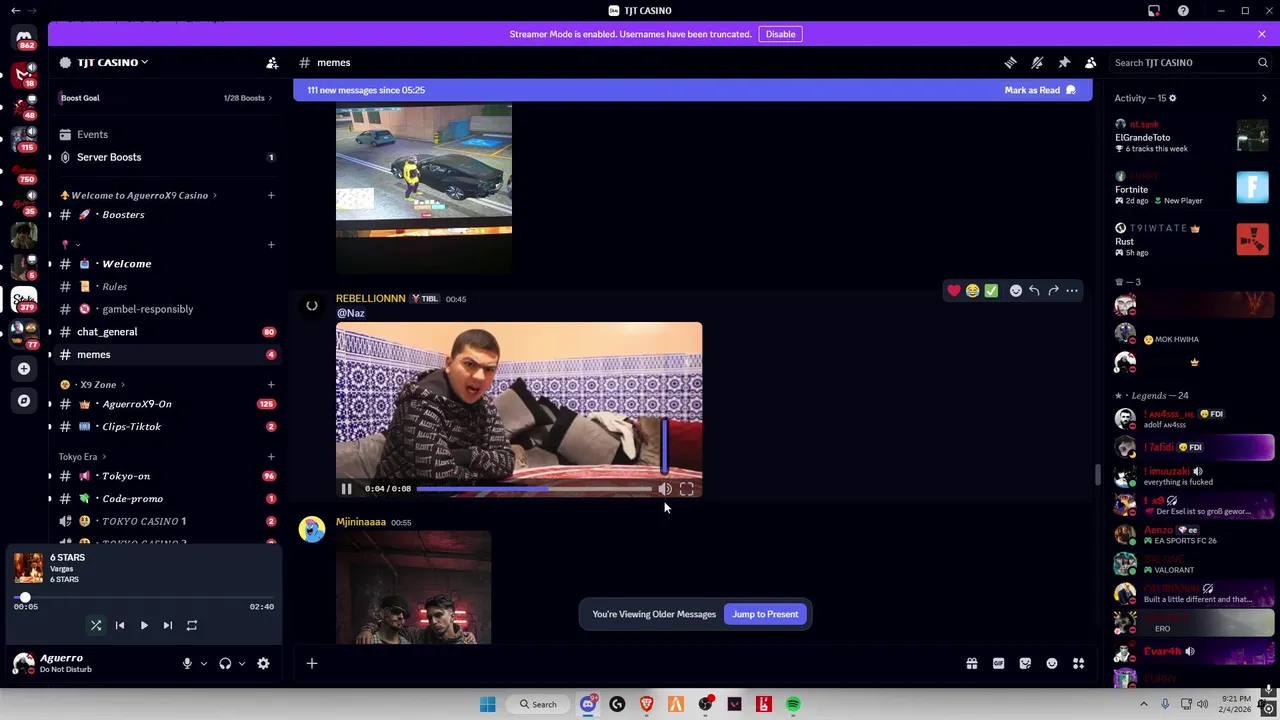1280x720 pixels.
Task: Open the Threads icon in channel header
Action: (x=1010, y=62)
